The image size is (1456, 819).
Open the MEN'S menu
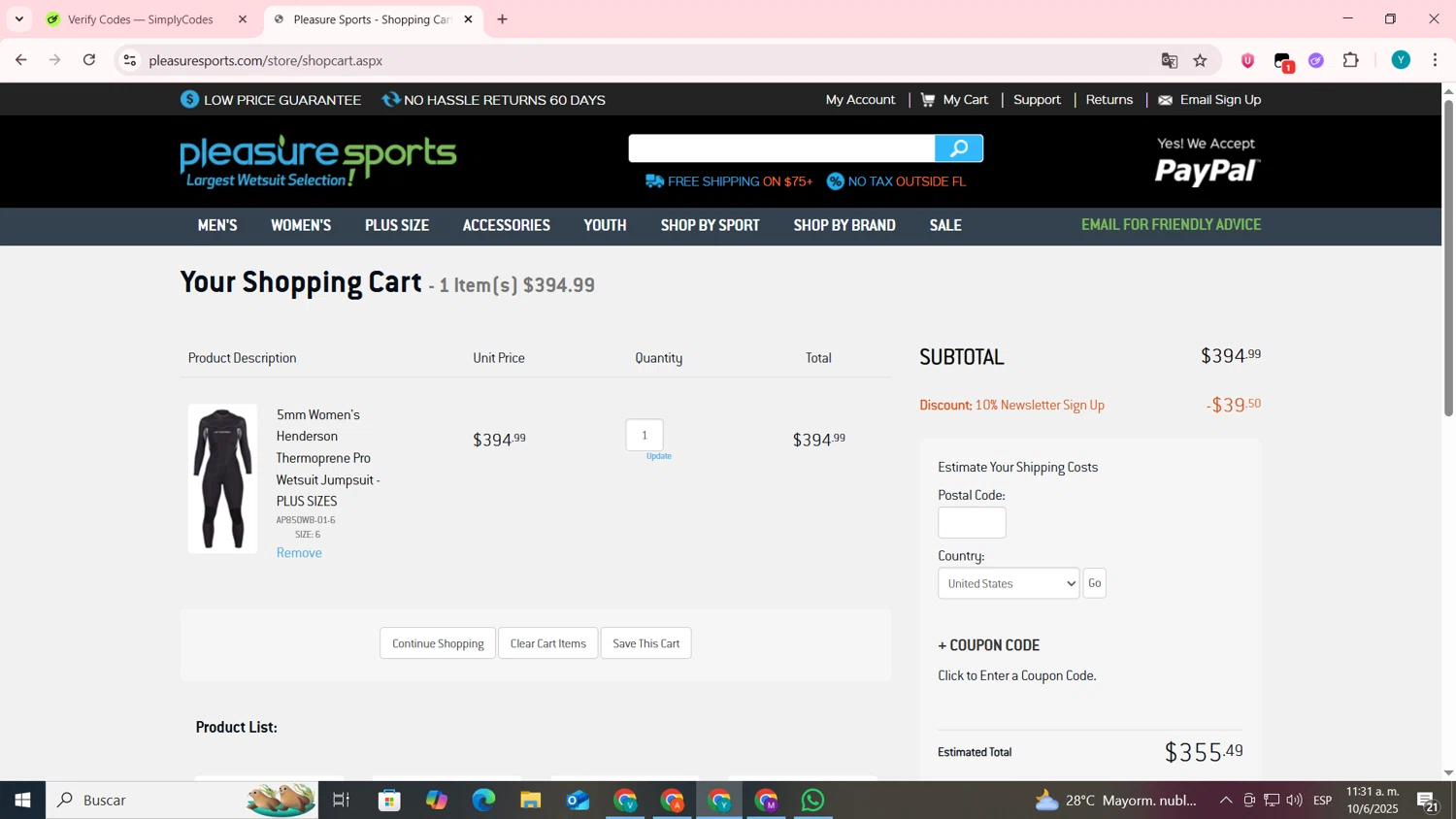tap(217, 225)
